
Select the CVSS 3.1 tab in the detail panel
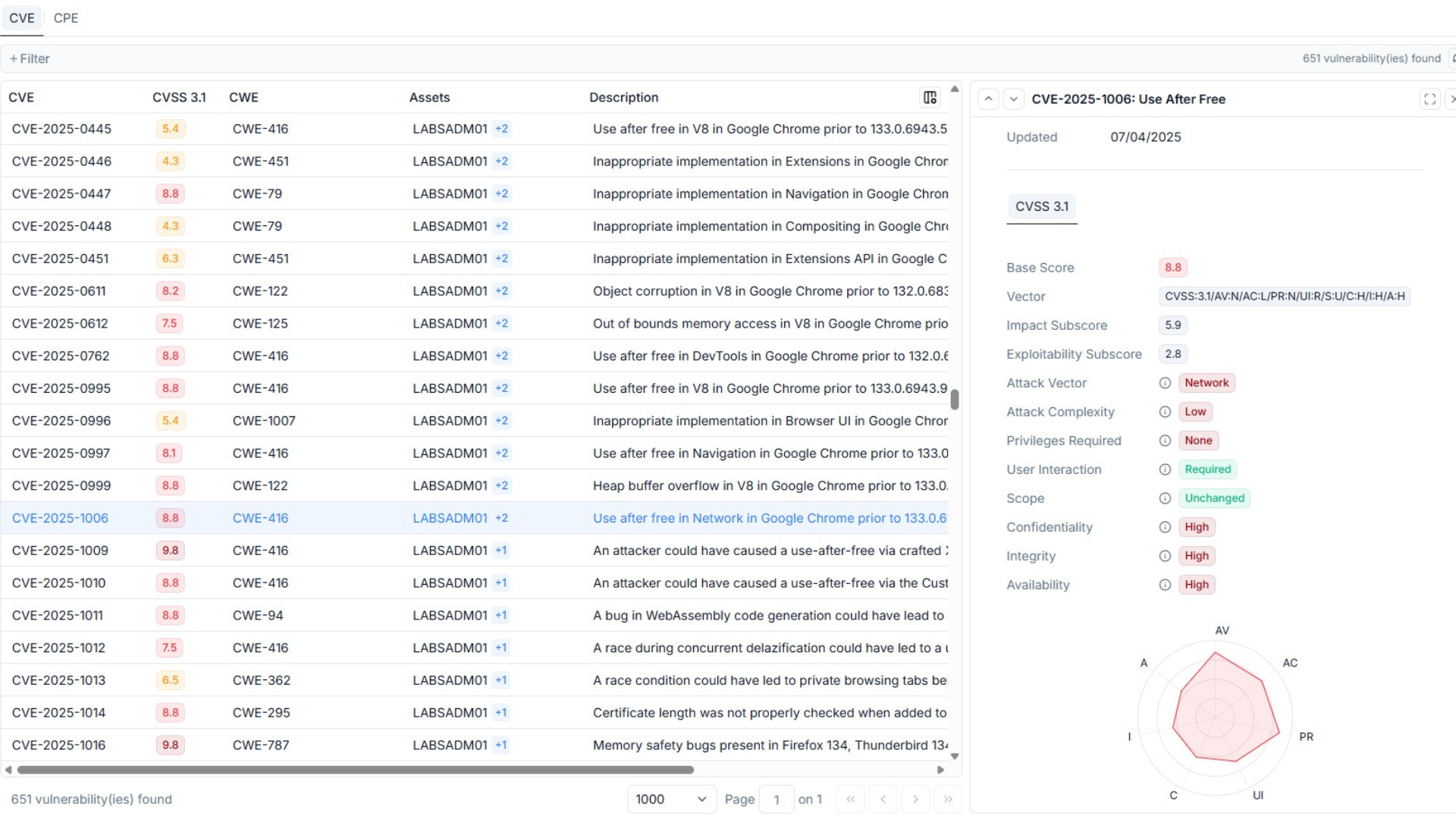(1041, 206)
